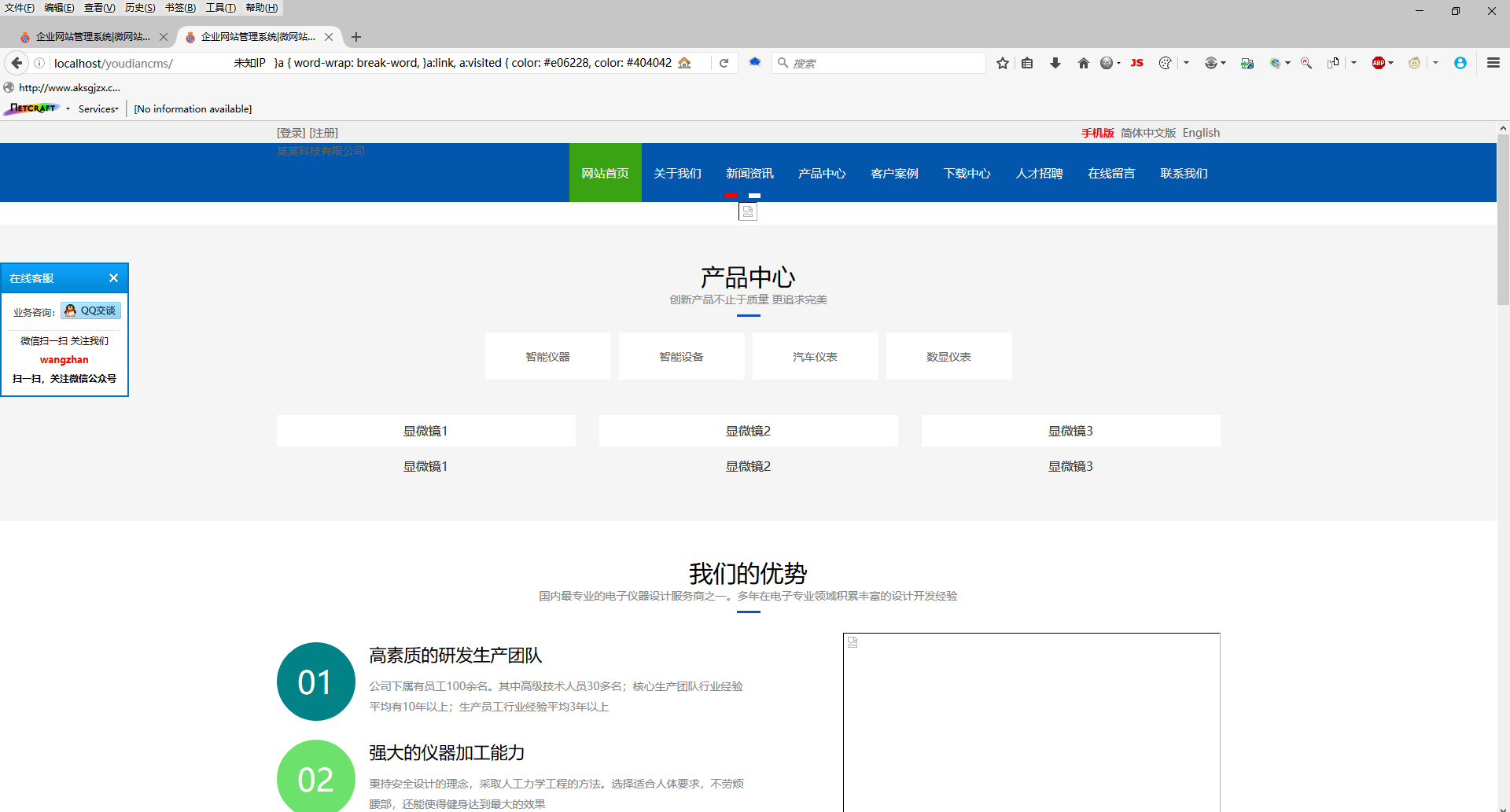Click the browser back arrow button
The width and height of the screenshot is (1510, 812).
click(x=17, y=63)
